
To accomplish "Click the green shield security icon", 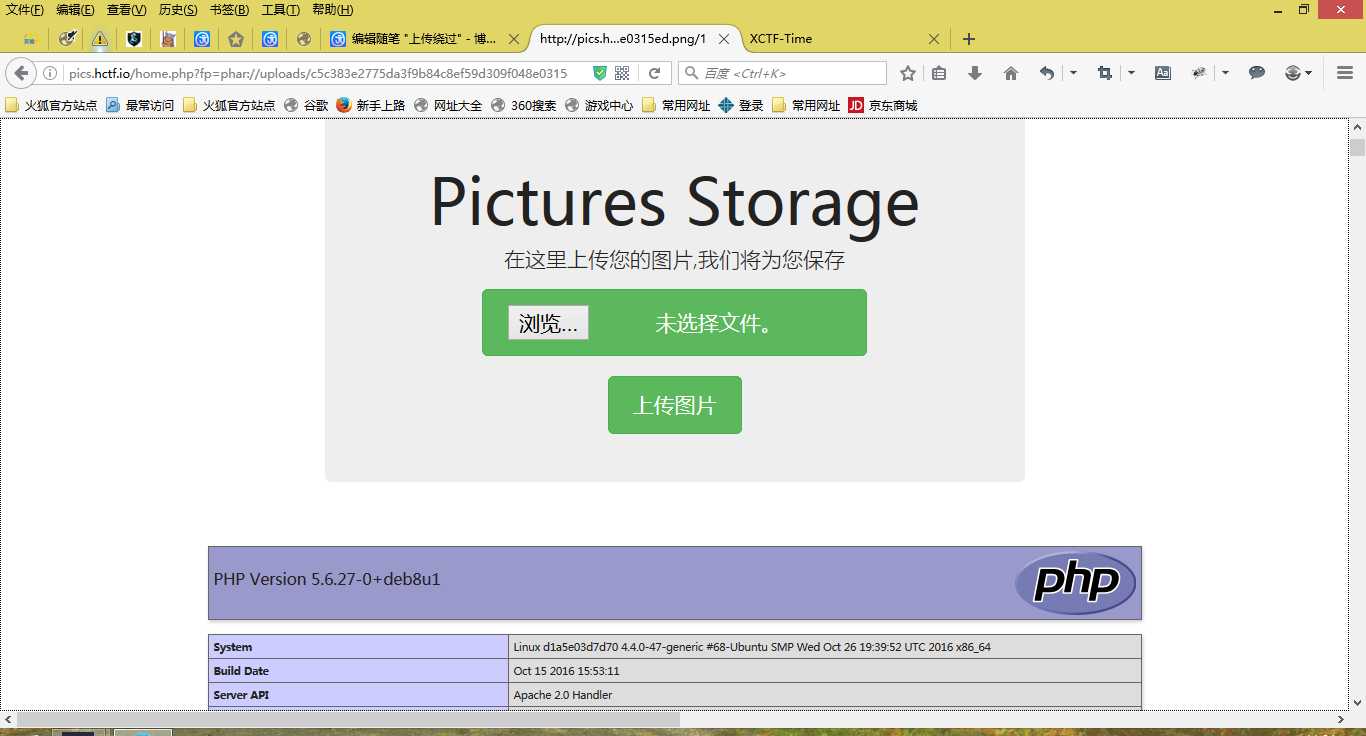I will pyautogui.click(x=600, y=73).
